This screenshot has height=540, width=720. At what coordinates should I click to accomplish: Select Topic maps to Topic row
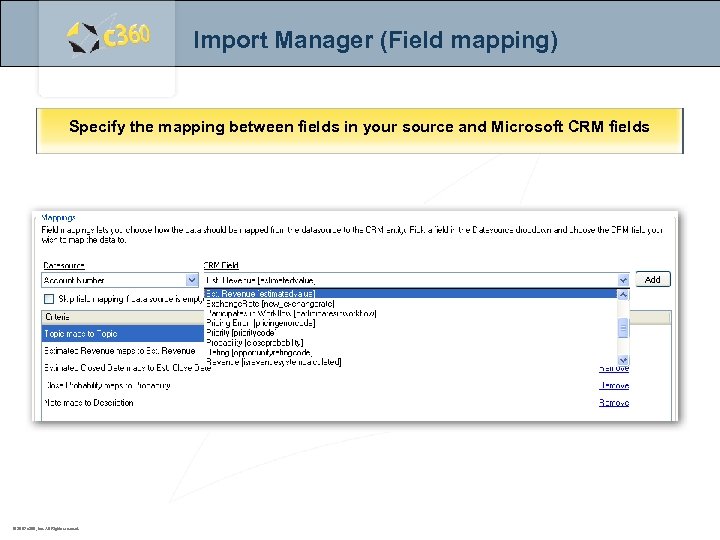tap(123, 333)
